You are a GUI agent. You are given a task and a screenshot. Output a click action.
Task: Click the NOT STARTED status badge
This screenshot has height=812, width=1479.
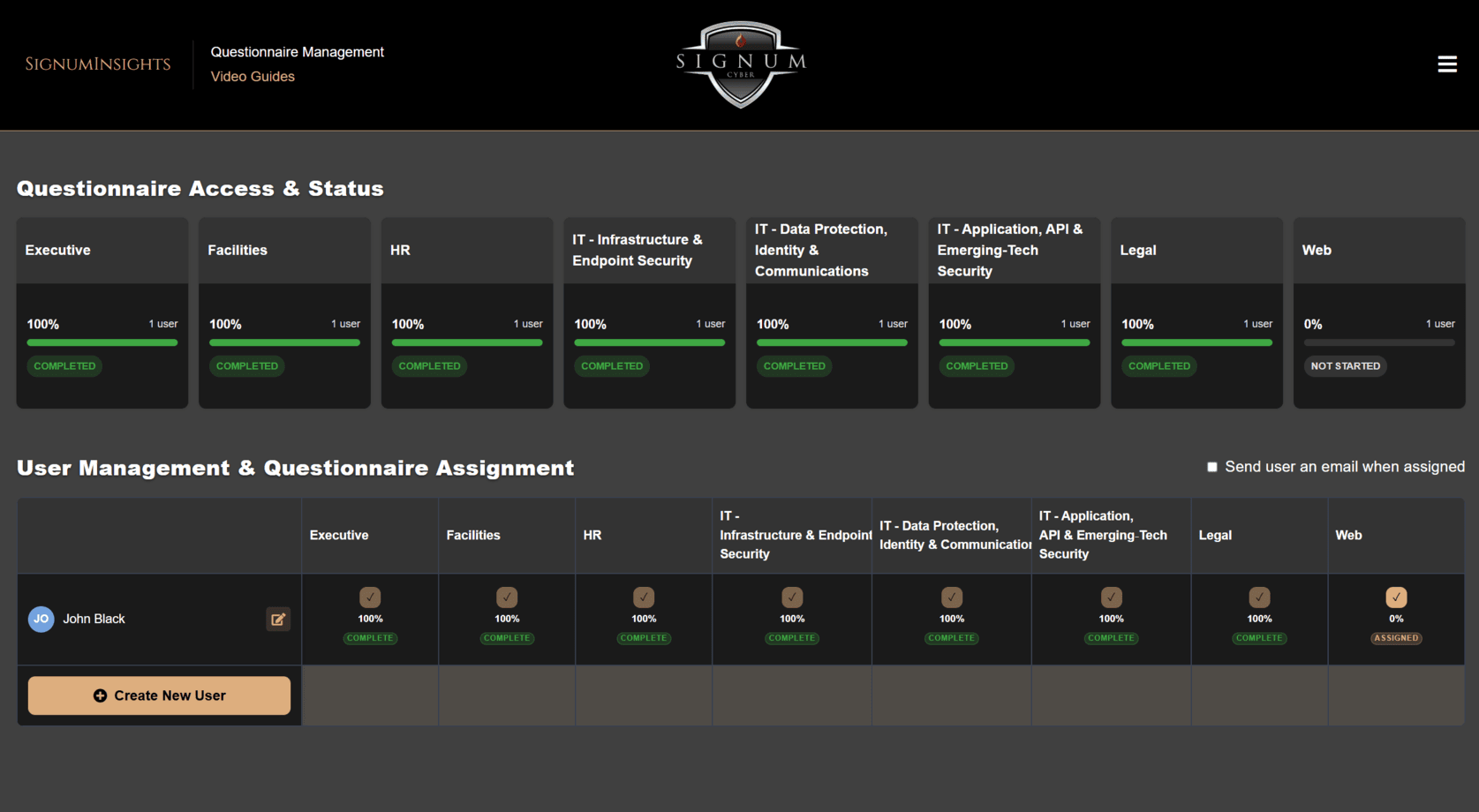coord(1346,366)
